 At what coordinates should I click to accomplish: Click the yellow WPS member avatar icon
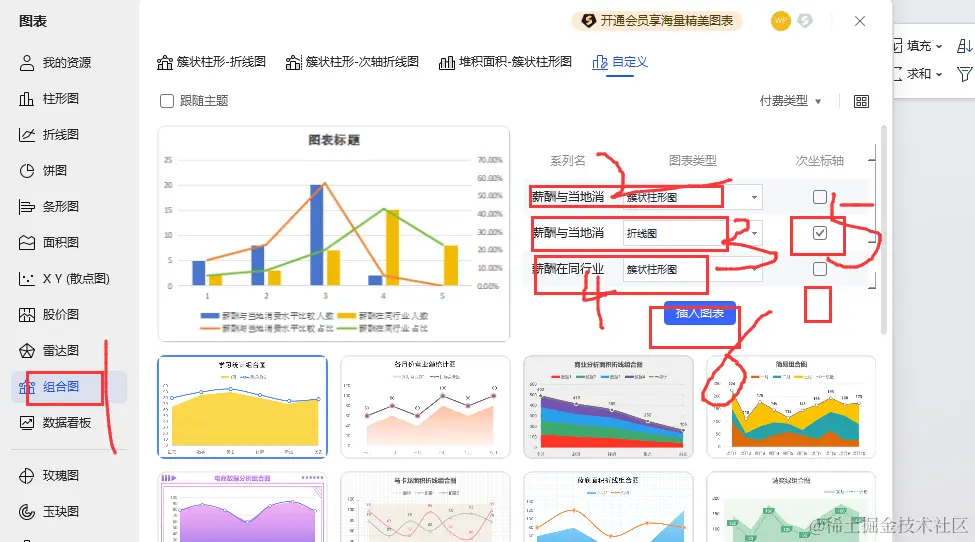click(x=780, y=21)
